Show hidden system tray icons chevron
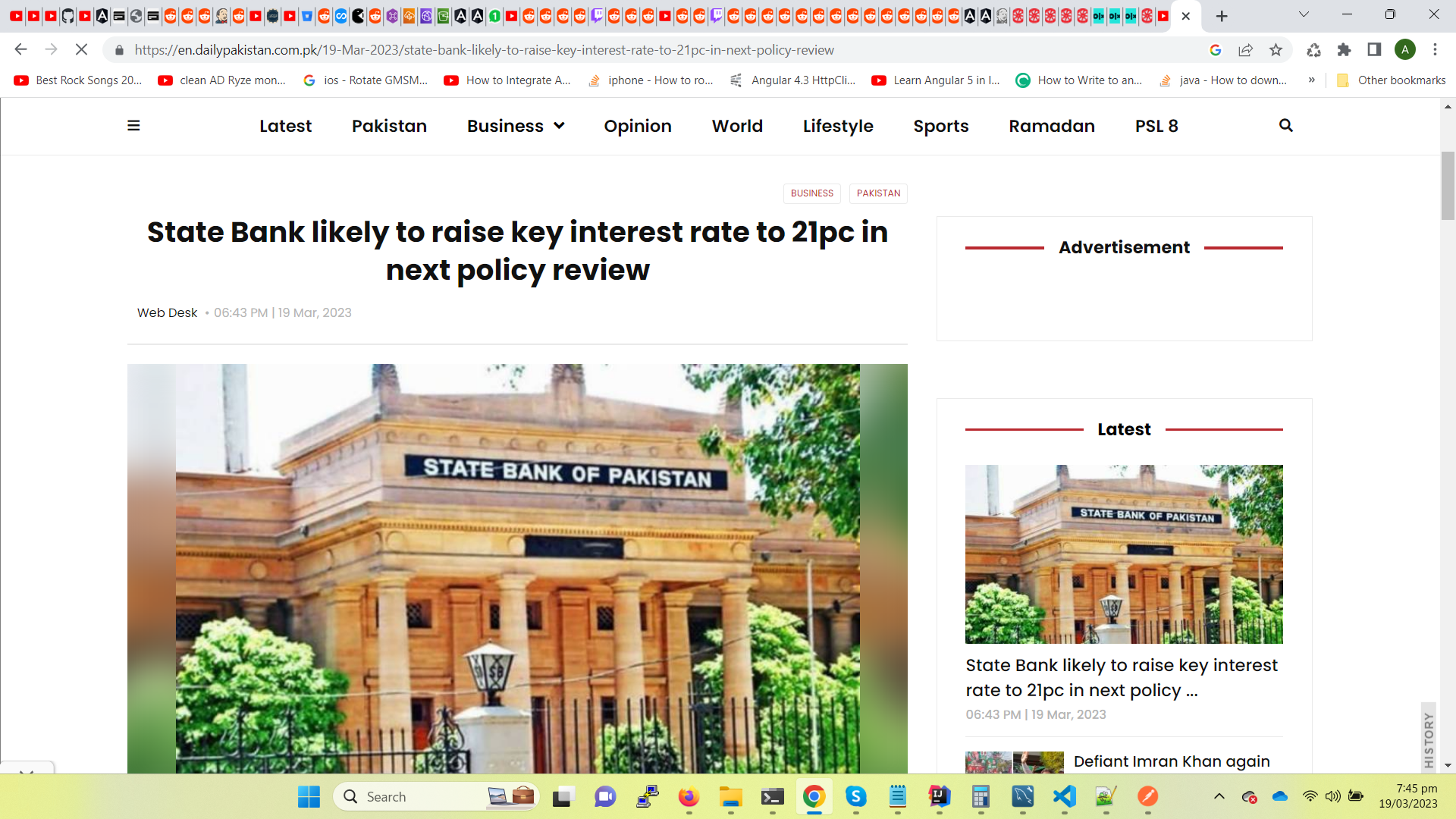Screen dimensions: 1456x819 click(1219, 796)
